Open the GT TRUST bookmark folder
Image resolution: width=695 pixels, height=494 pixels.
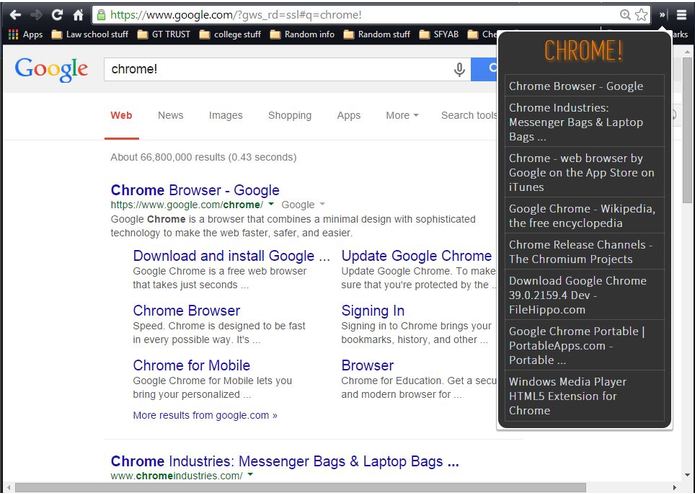coord(164,34)
